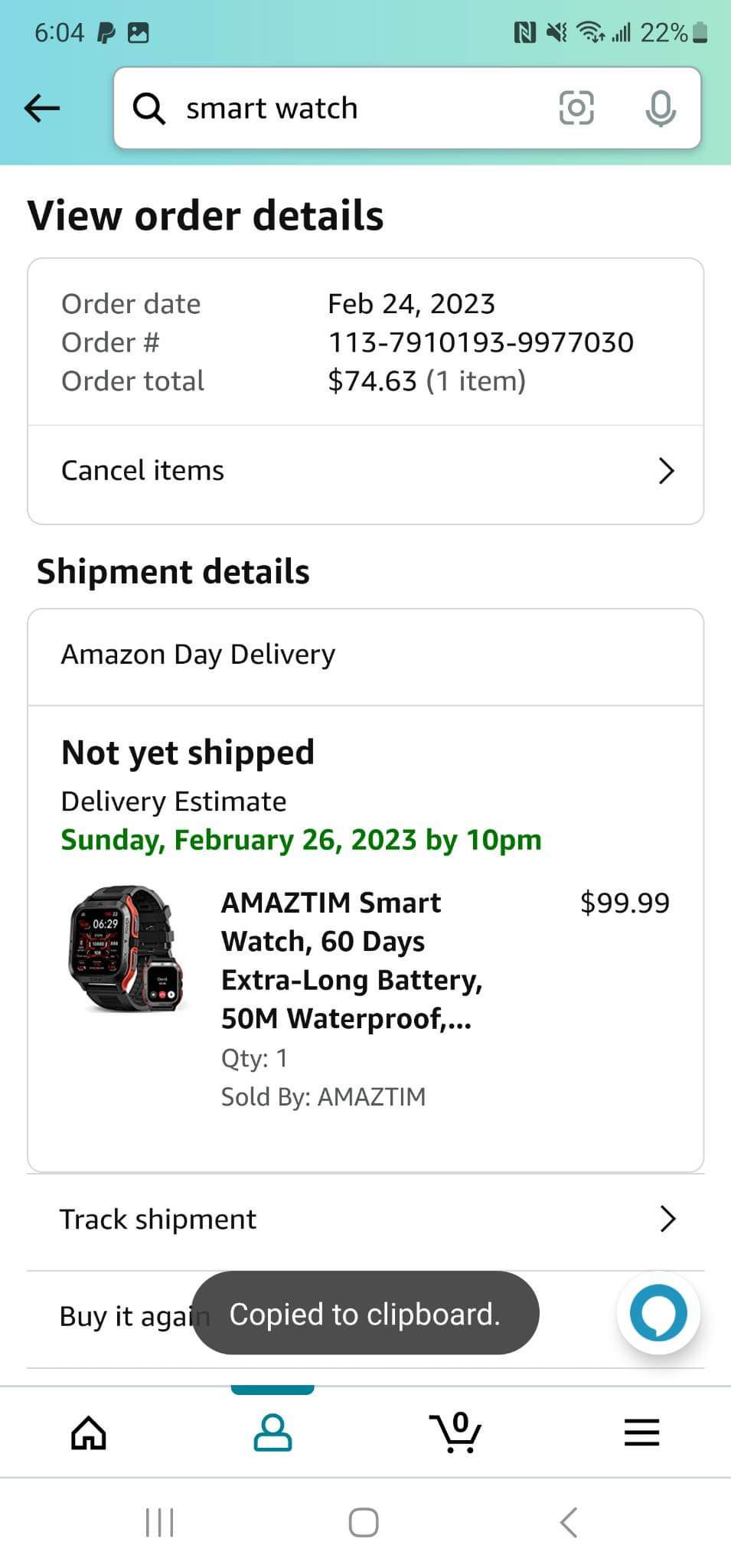Tap the Alexa assistant floating button
This screenshot has width=731, height=1568.
658,1313
